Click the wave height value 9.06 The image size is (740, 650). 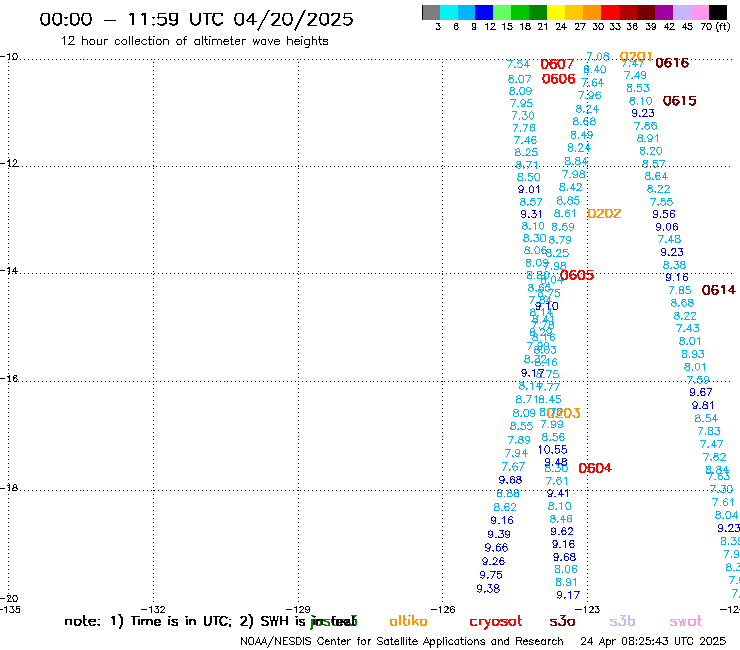click(666, 227)
